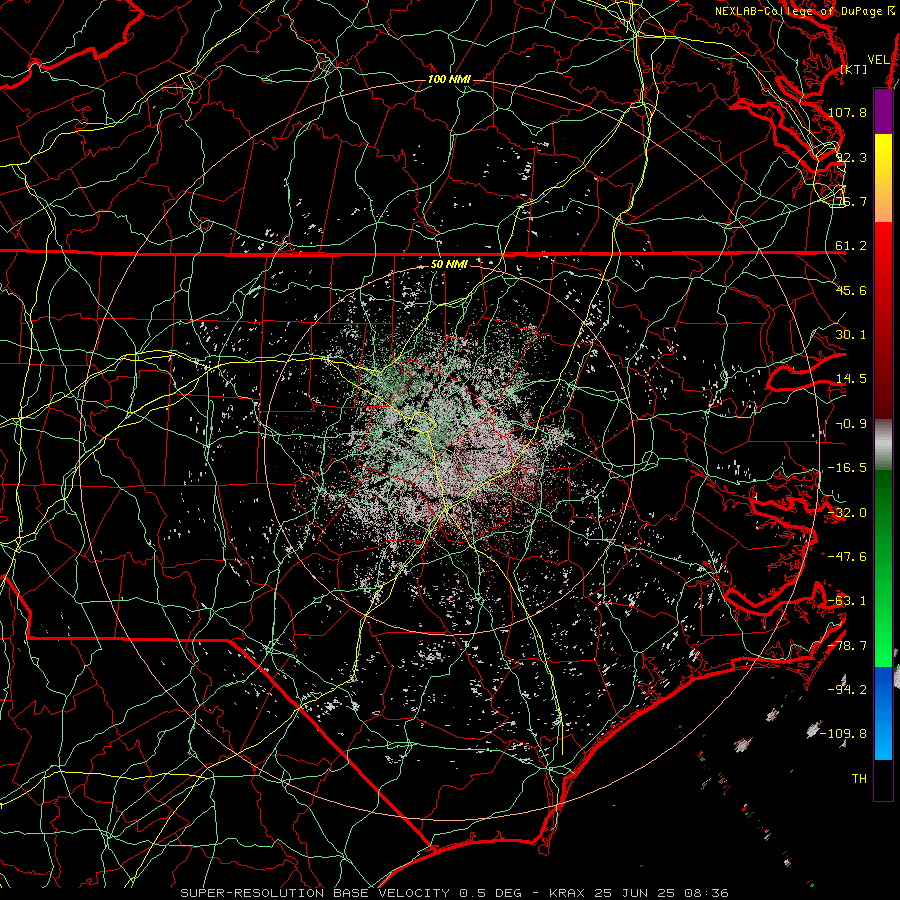Click the -47.6 velocity scale value
The image size is (900, 900).
point(847,557)
